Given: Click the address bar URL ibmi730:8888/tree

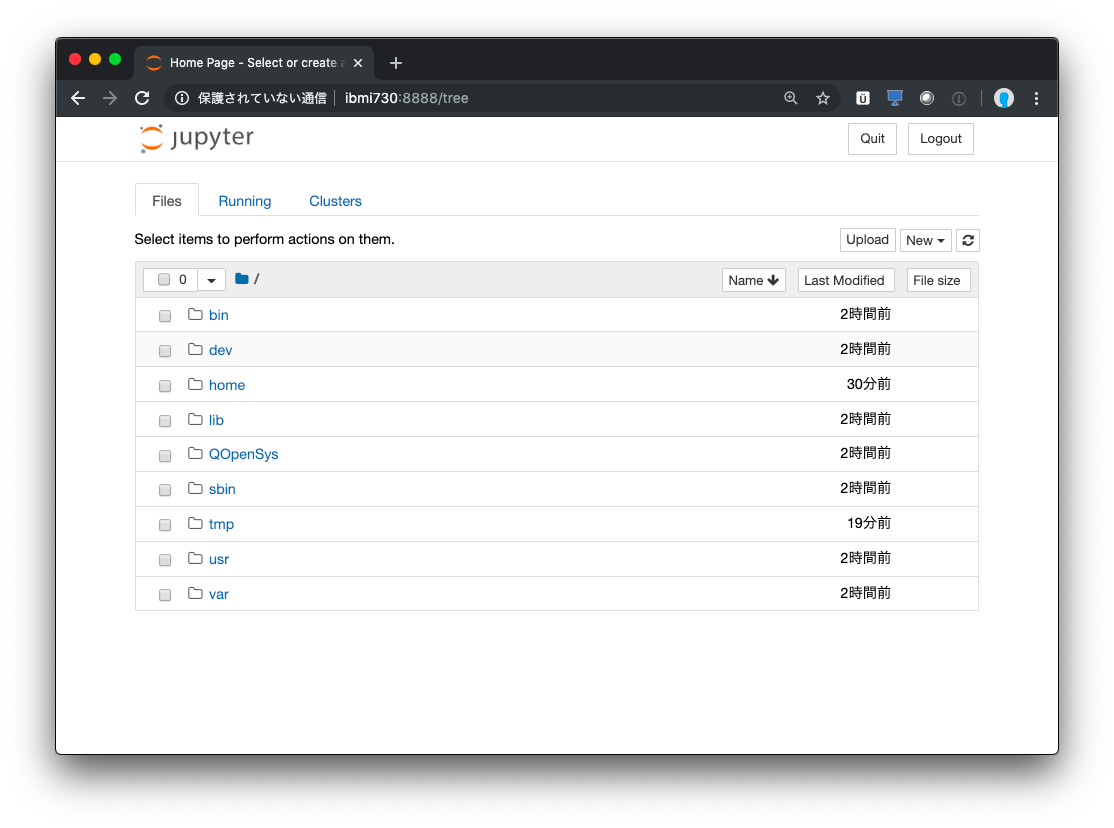Looking at the screenshot, I should click(x=406, y=98).
